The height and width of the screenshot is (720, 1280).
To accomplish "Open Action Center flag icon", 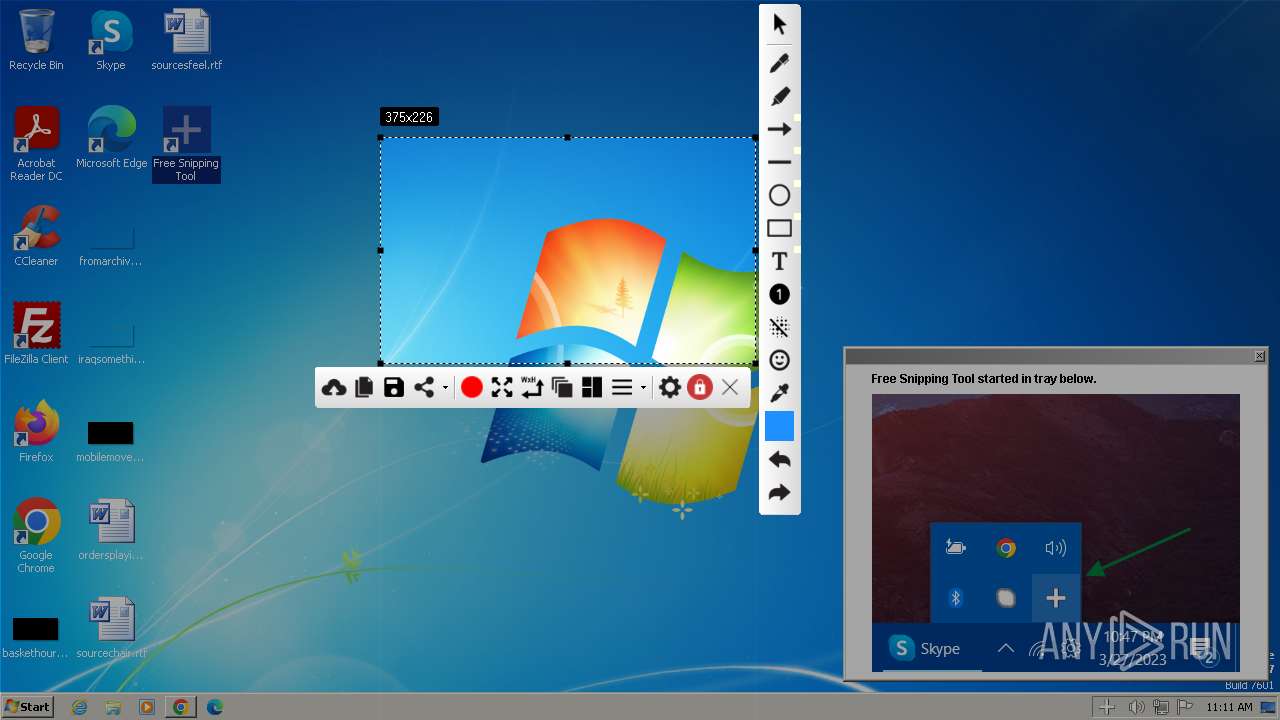I will tap(1186, 707).
